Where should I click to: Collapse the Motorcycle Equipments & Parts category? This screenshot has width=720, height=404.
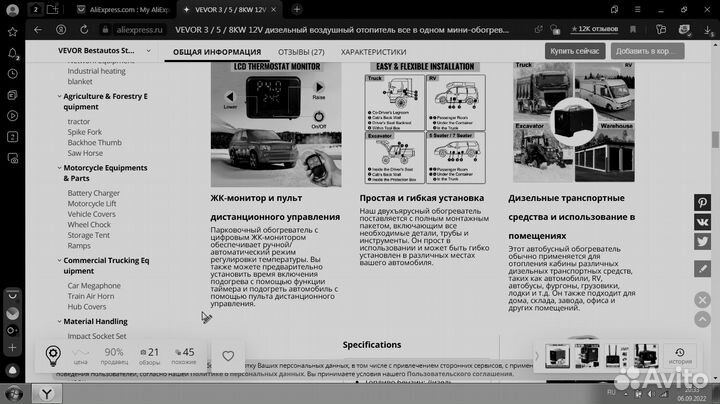coord(59,168)
